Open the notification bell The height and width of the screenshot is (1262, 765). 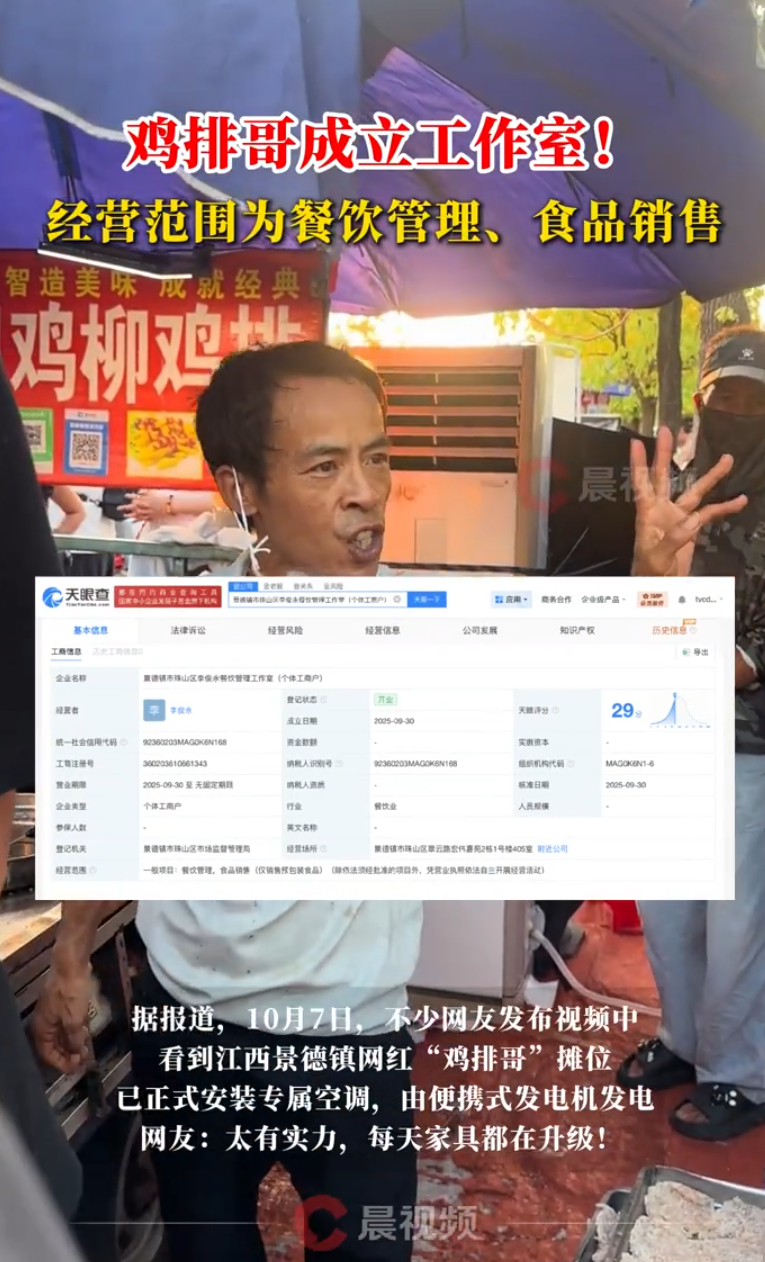point(680,599)
